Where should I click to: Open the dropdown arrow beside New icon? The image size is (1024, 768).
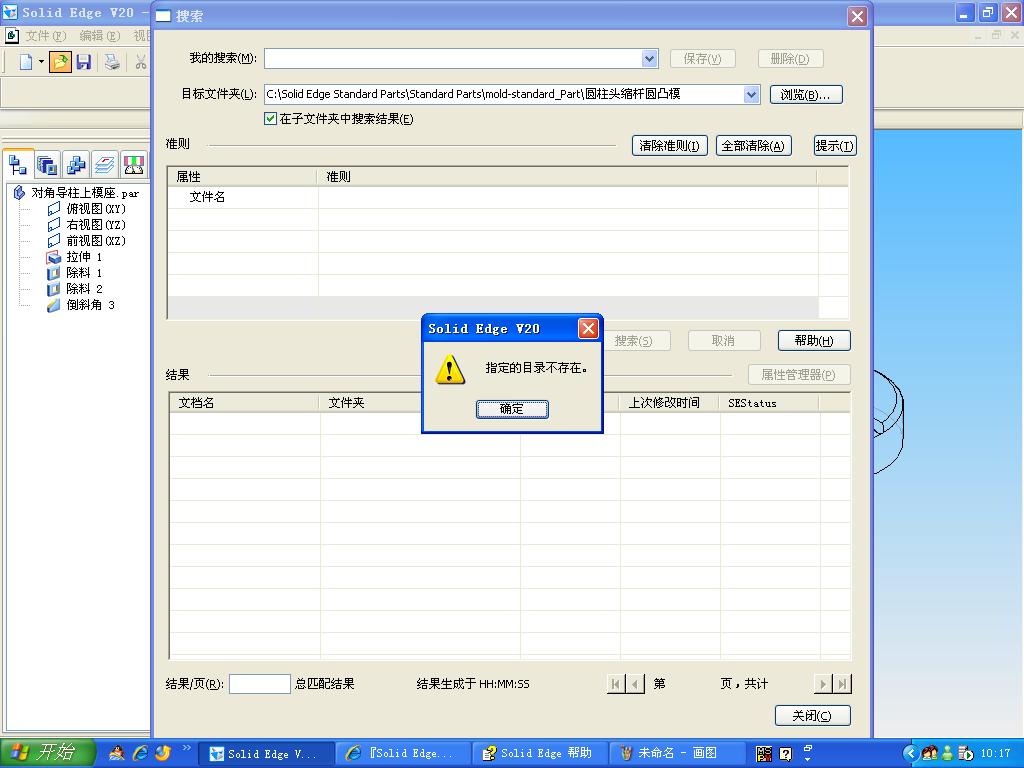(x=41, y=62)
